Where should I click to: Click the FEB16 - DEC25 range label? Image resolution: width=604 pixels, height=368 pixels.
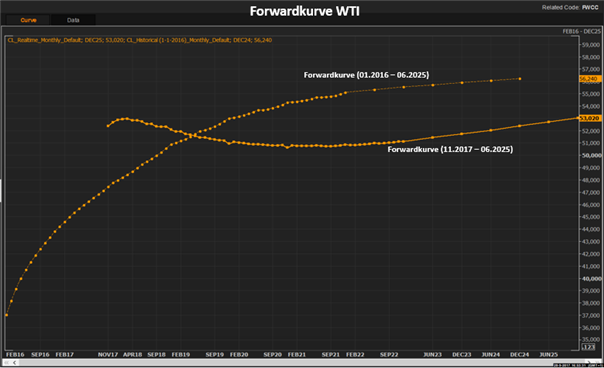pos(581,32)
